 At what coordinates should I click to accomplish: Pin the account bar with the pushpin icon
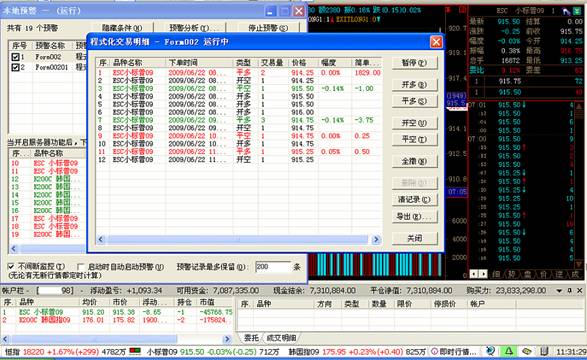click(x=569, y=290)
